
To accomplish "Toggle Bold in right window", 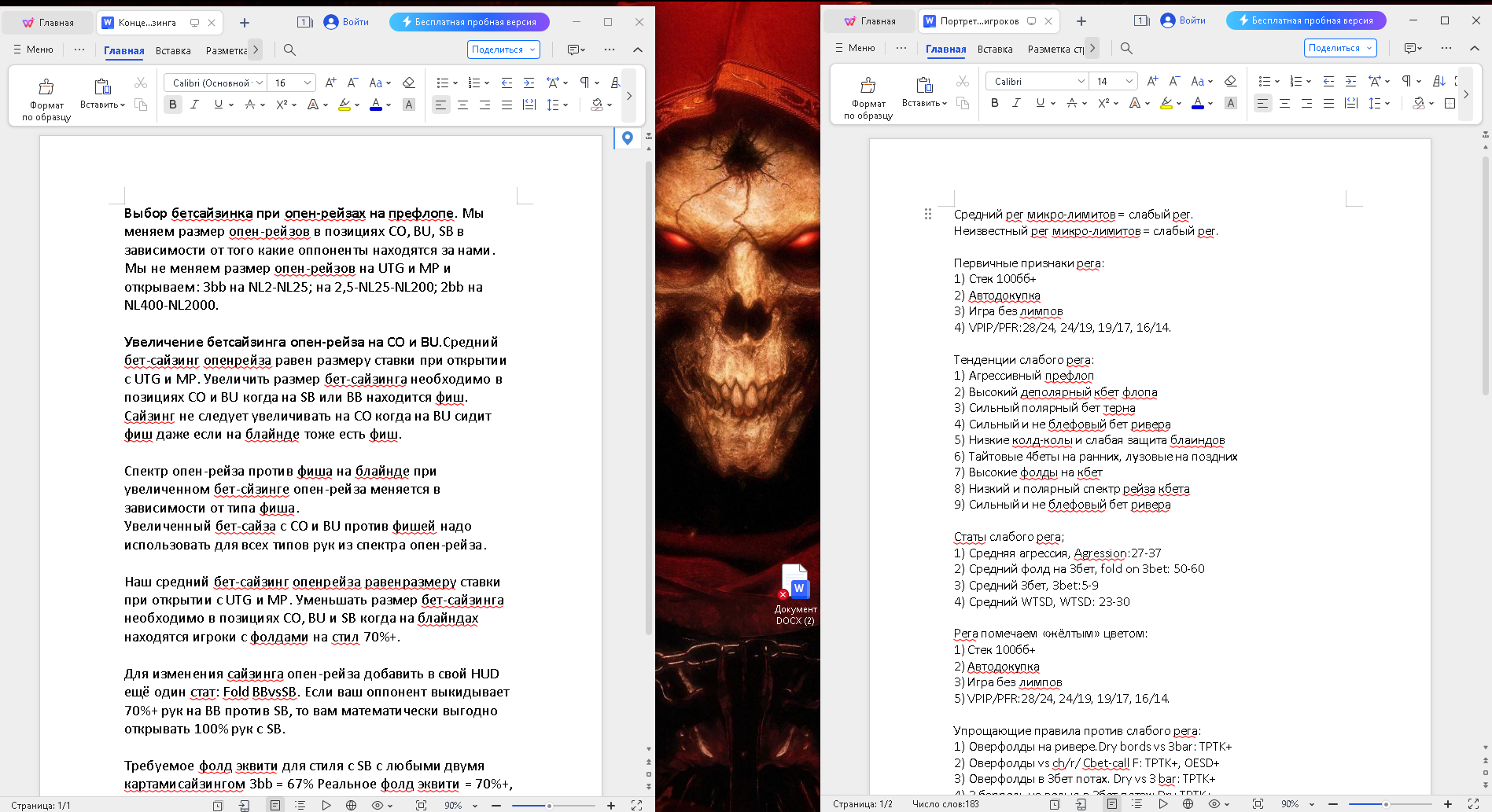I will (994, 103).
